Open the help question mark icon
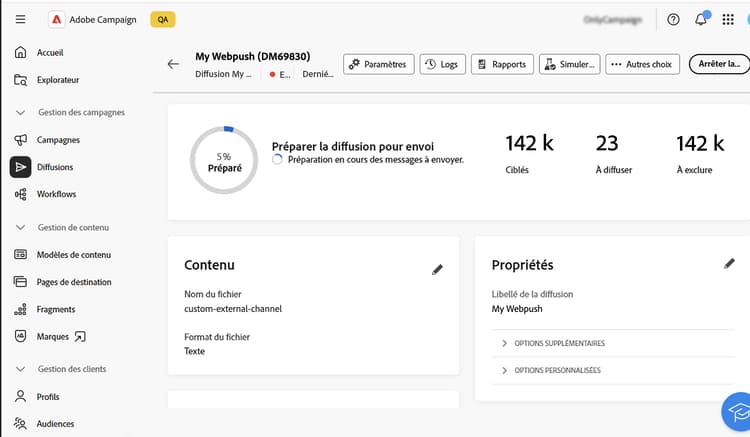This screenshot has height=437, width=750. (673, 20)
